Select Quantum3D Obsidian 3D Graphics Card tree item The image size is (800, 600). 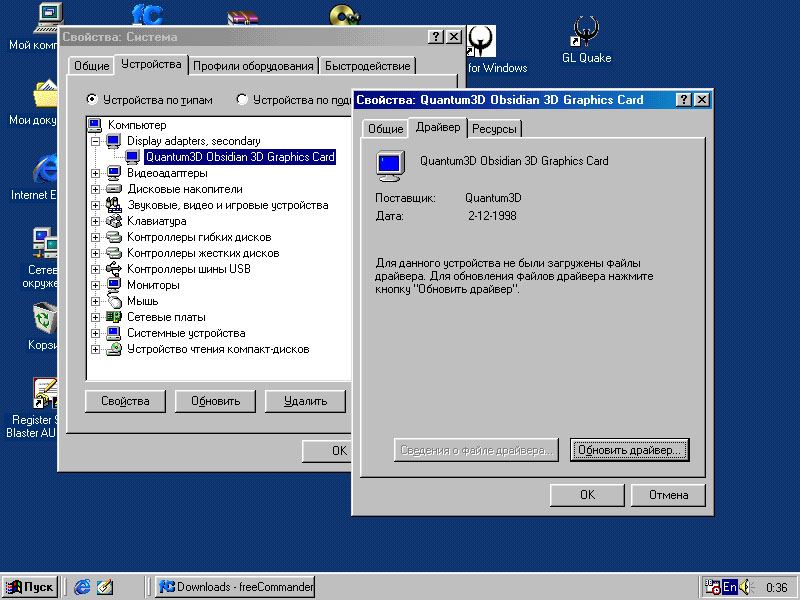(240, 157)
